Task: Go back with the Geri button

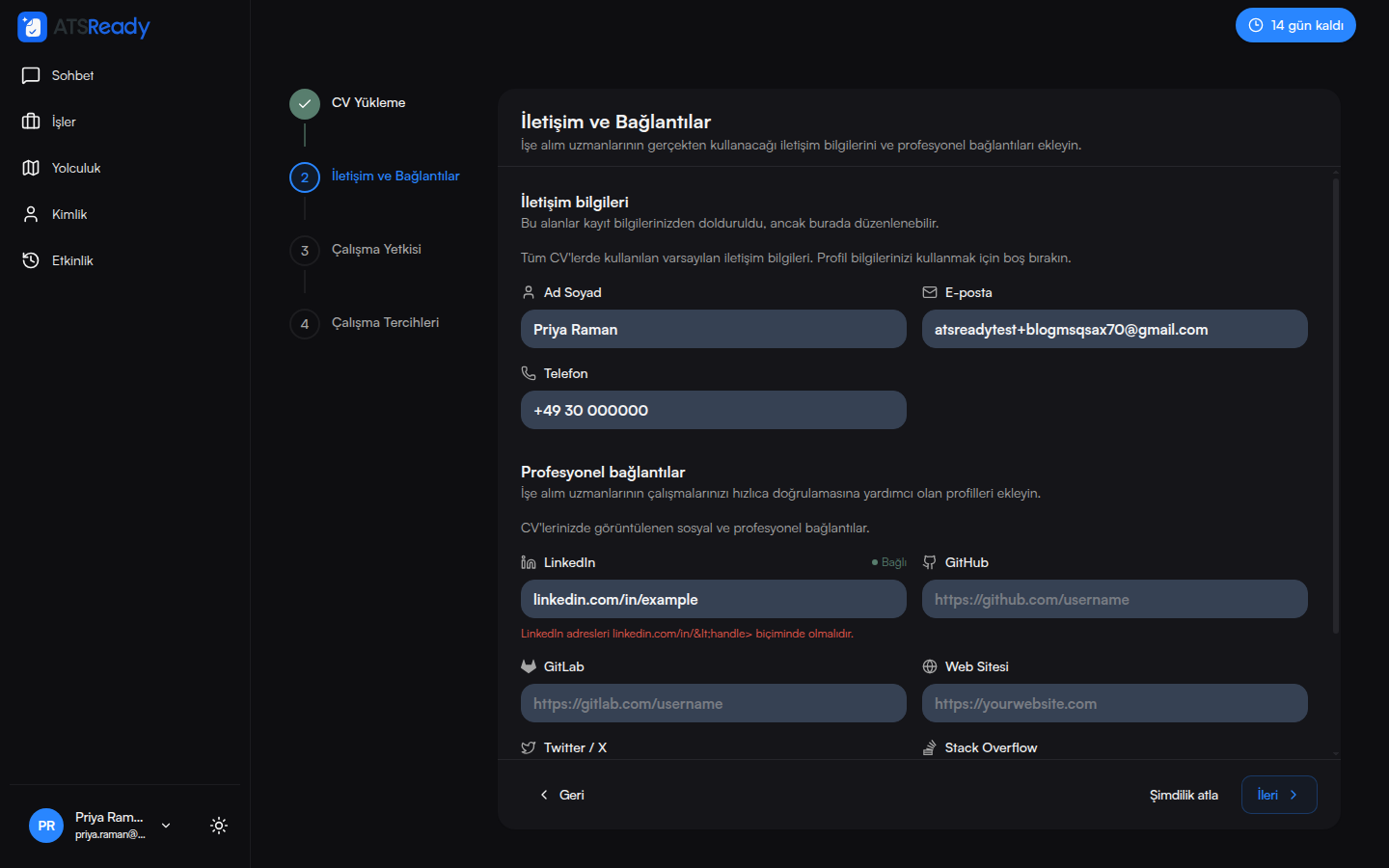Action: coord(561,795)
